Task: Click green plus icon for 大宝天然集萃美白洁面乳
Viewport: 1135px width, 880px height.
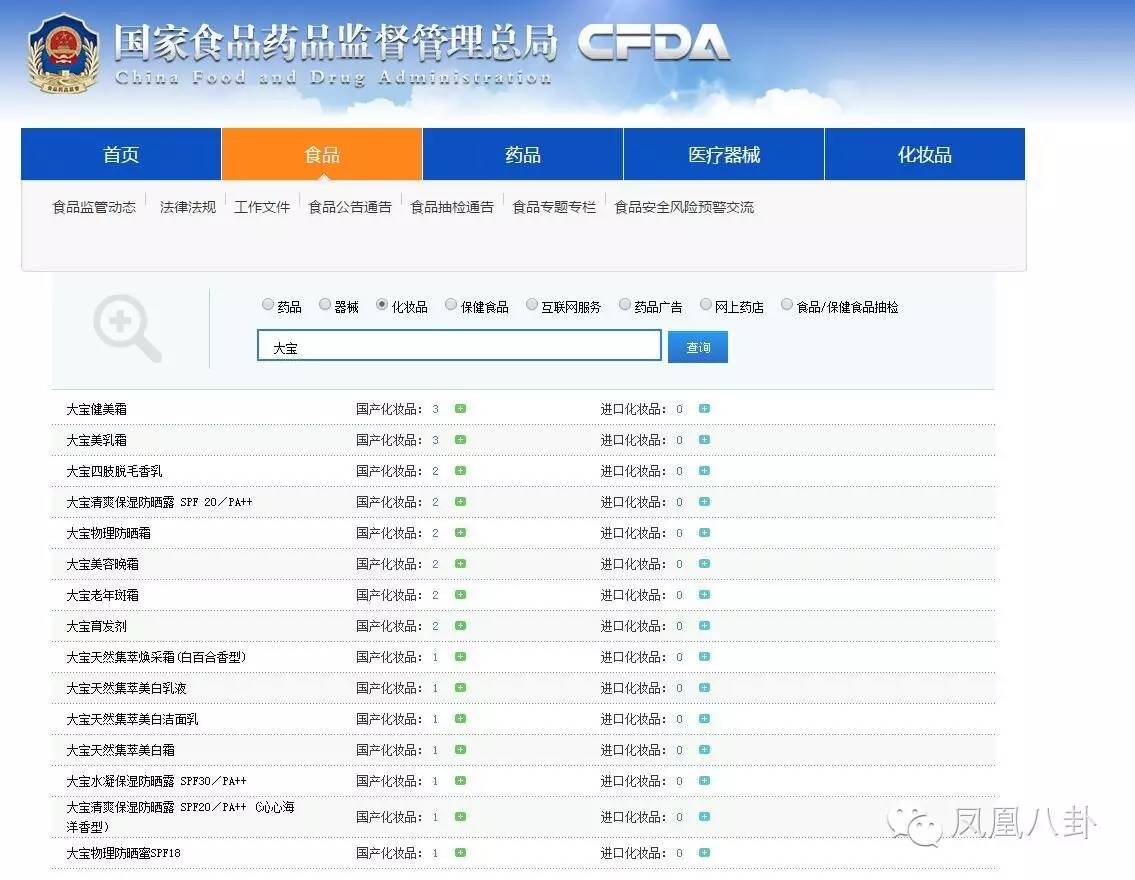Action: pyautogui.click(x=460, y=719)
